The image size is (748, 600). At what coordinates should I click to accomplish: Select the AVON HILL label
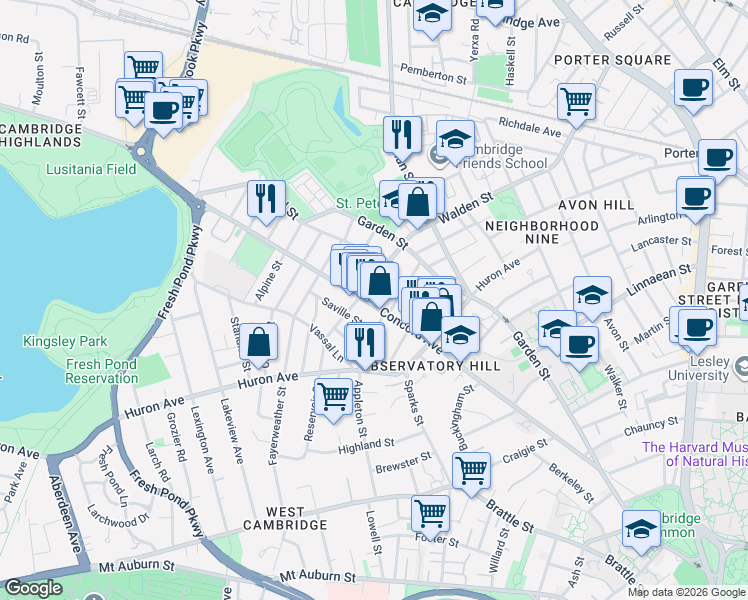596,206
